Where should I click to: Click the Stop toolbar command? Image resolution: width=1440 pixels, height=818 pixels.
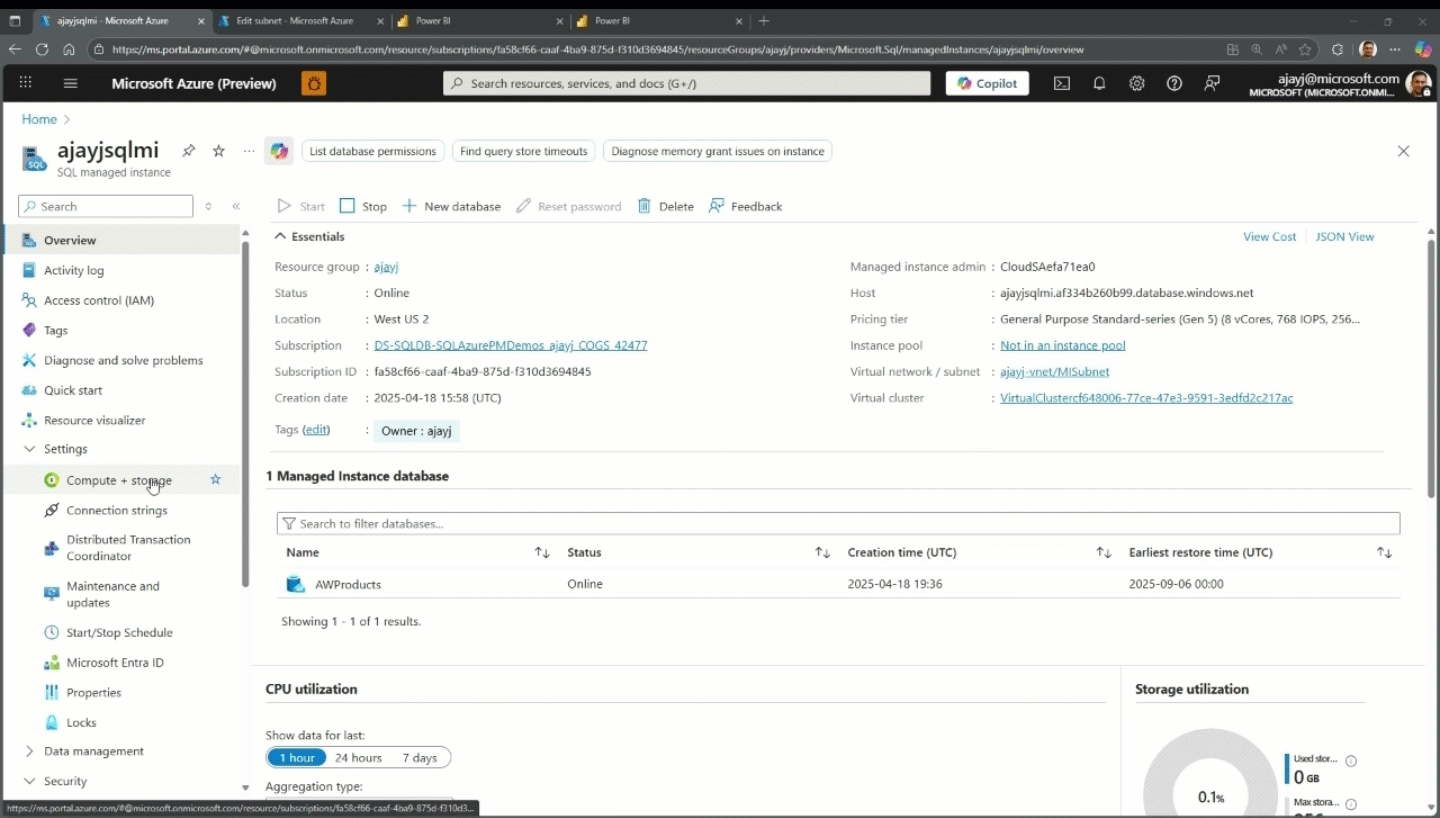[363, 206]
